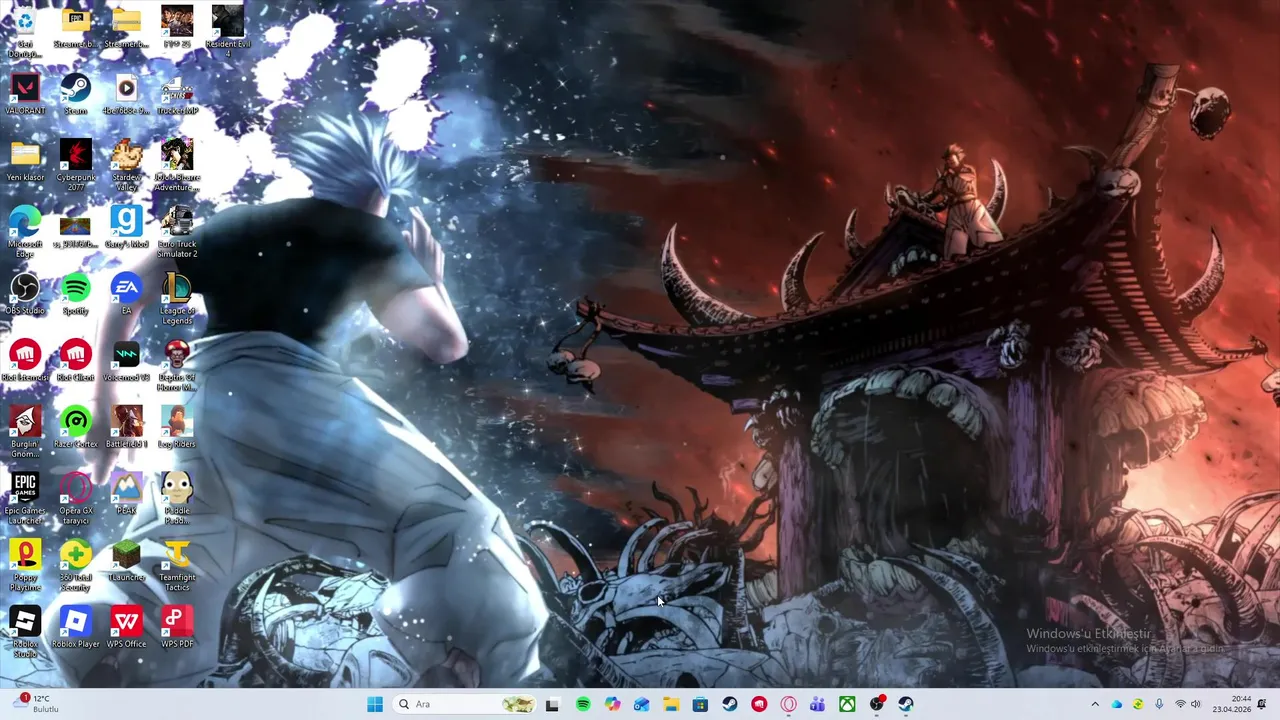
Task: Click the OneDrive cloud tray icon
Action: pos(1117,704)
